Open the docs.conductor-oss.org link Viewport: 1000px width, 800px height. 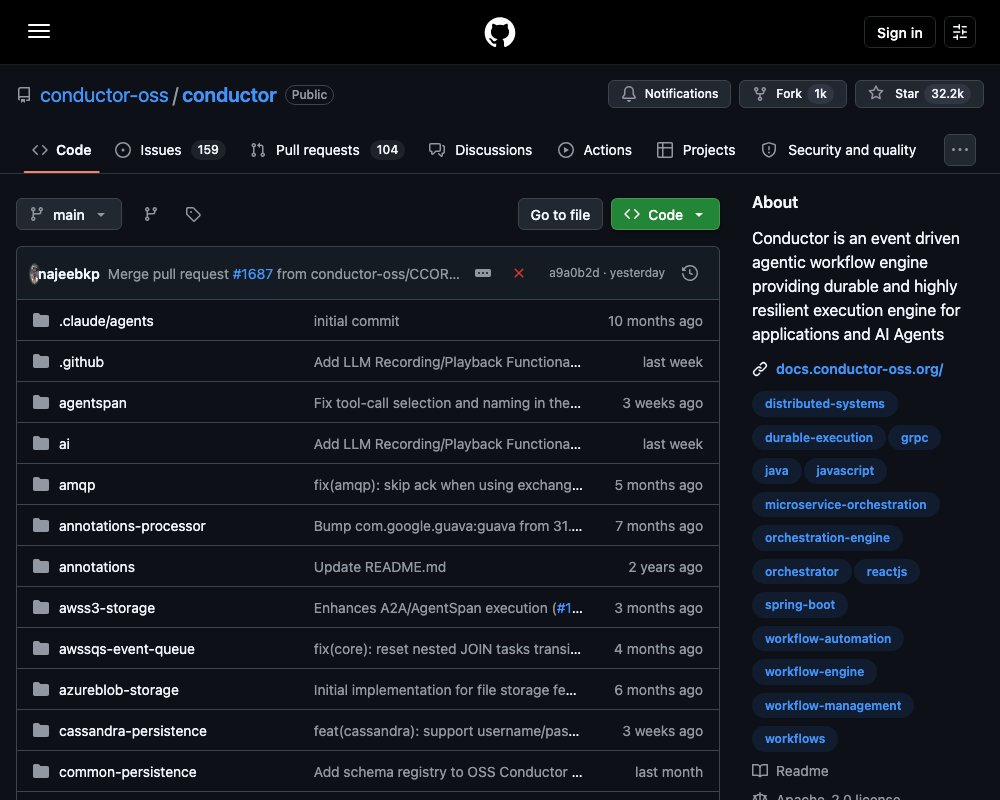coord(859,369)
